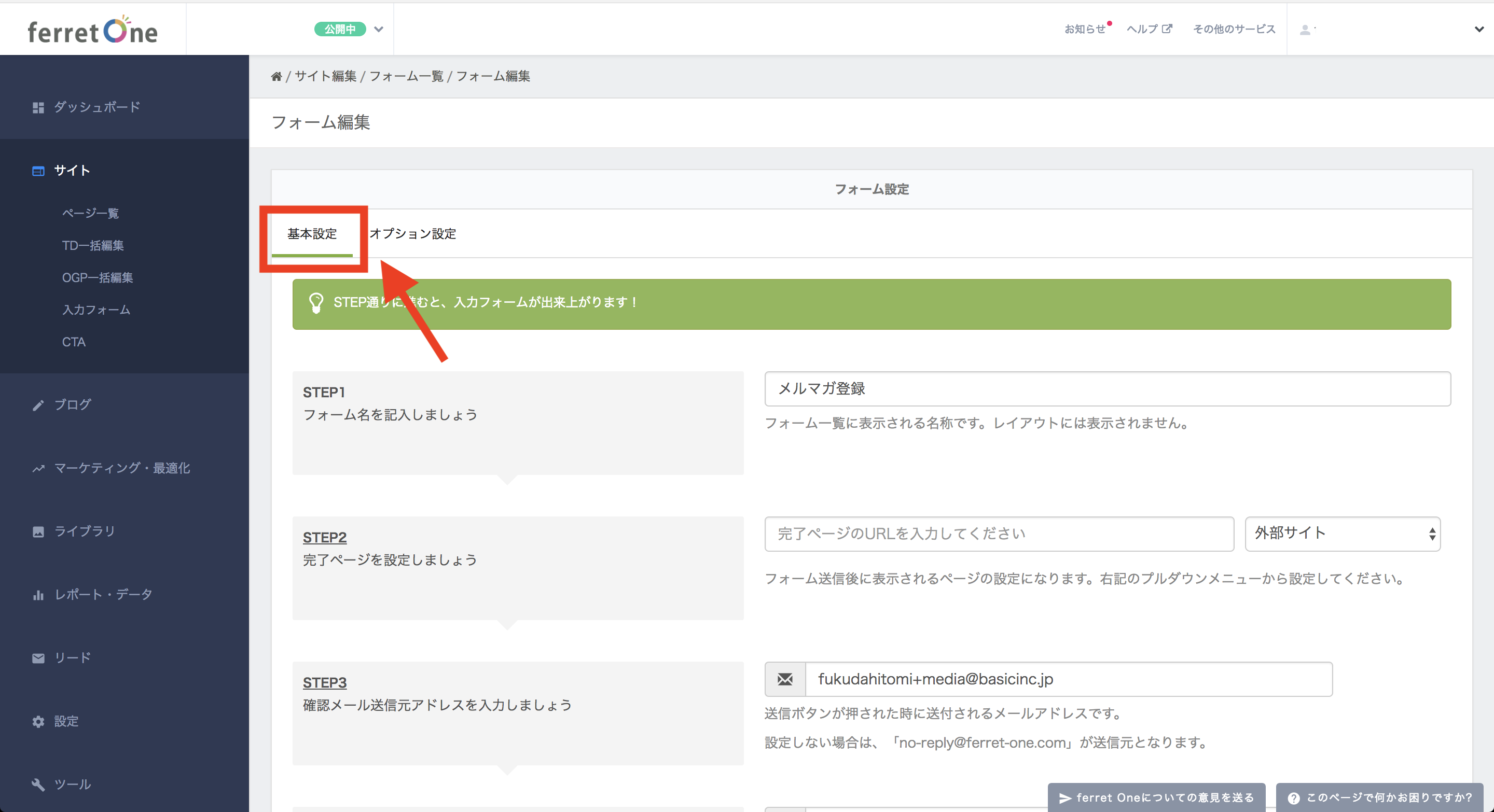Click the Site window icon in sidebar
Image resolution: width=1494 pixels, height=812 pixels.
tap(38, 171)
